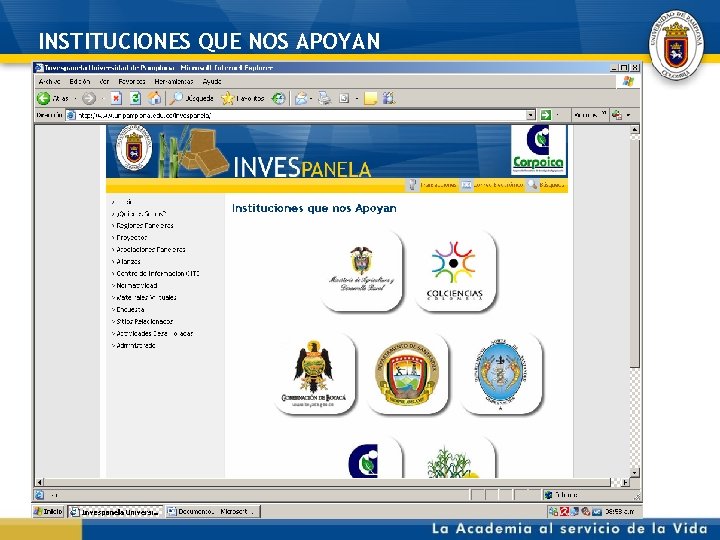Open the Mail button dropdown arrow
720x540 pixels.
(311, 99)
